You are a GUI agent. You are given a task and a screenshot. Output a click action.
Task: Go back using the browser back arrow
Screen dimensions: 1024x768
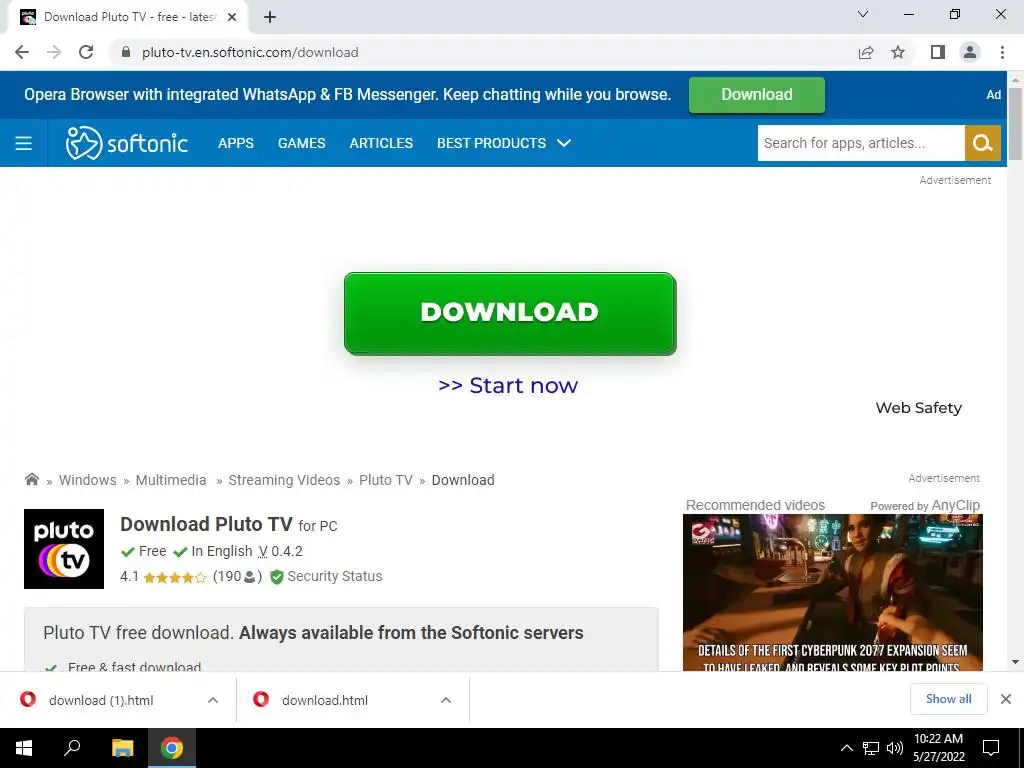tap(22, 52)
